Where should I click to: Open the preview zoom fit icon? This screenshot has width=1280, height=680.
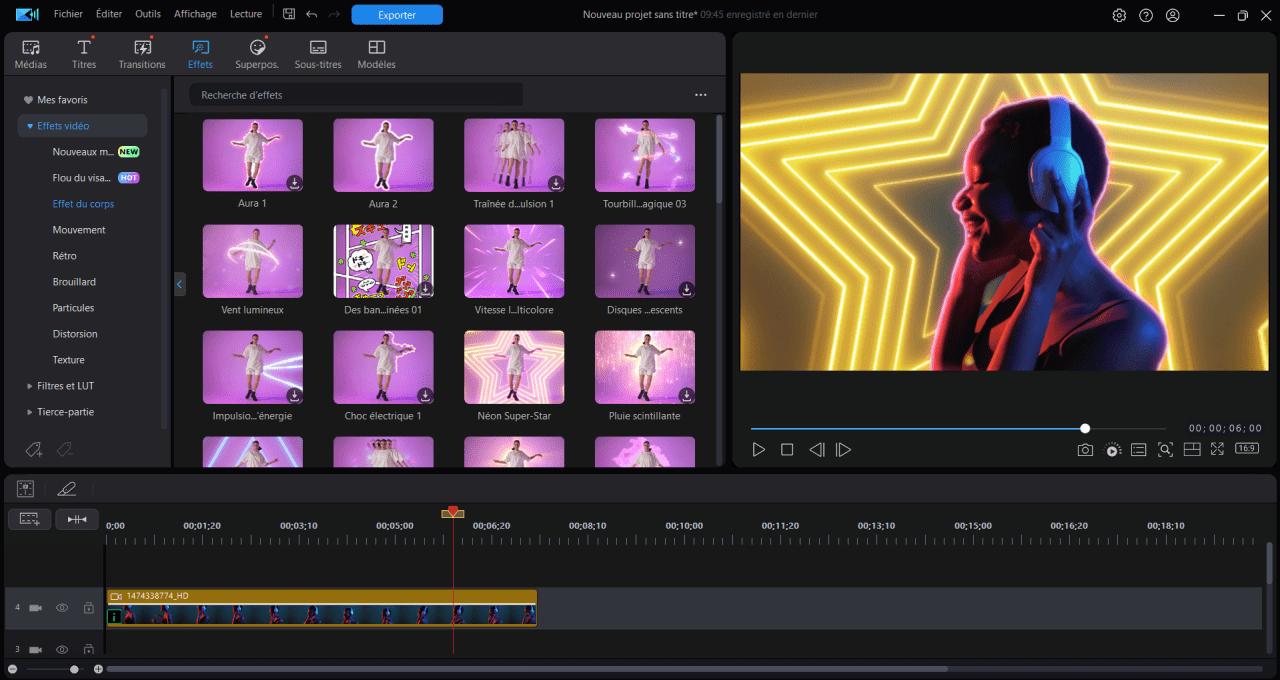(x=1165, y=450)
